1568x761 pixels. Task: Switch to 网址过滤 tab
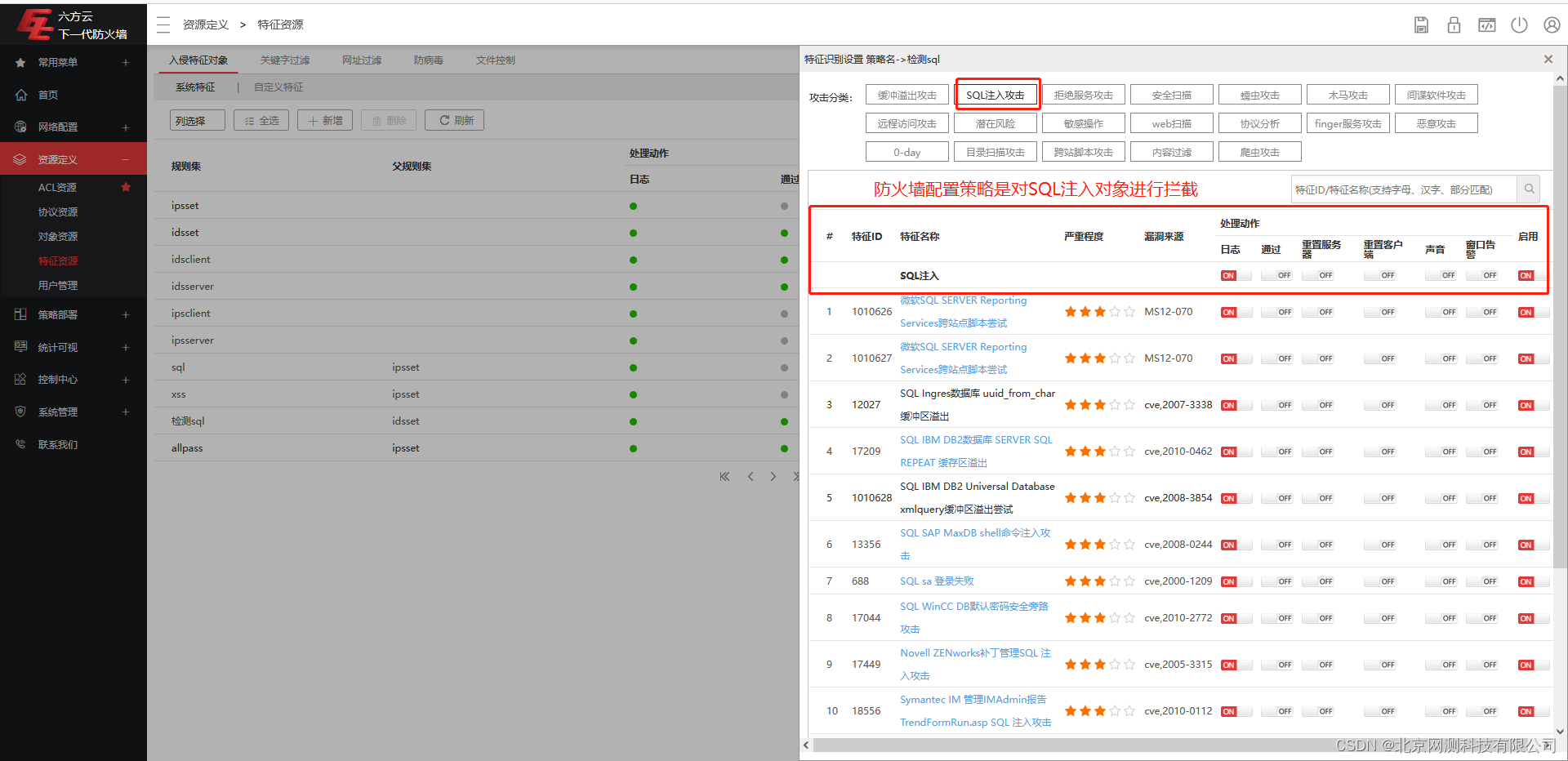coord(362,60)
